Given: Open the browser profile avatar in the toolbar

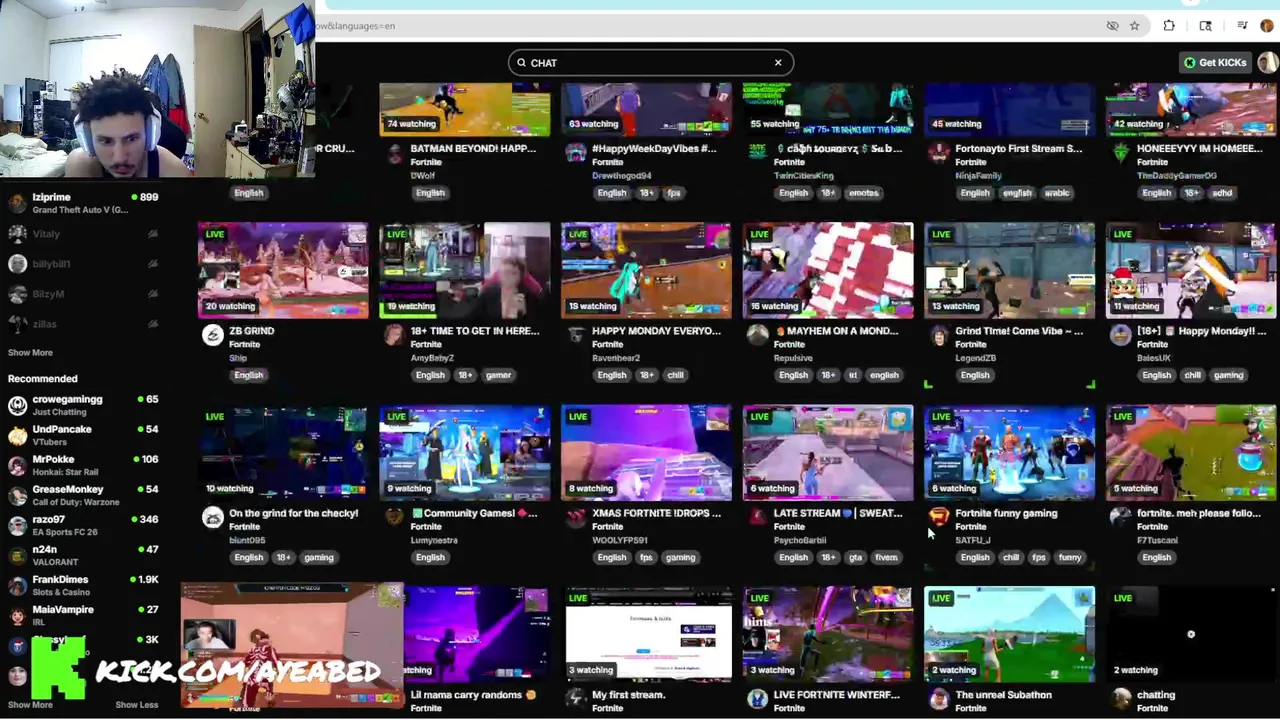Looking at the screenshot, I should 1267,26.
